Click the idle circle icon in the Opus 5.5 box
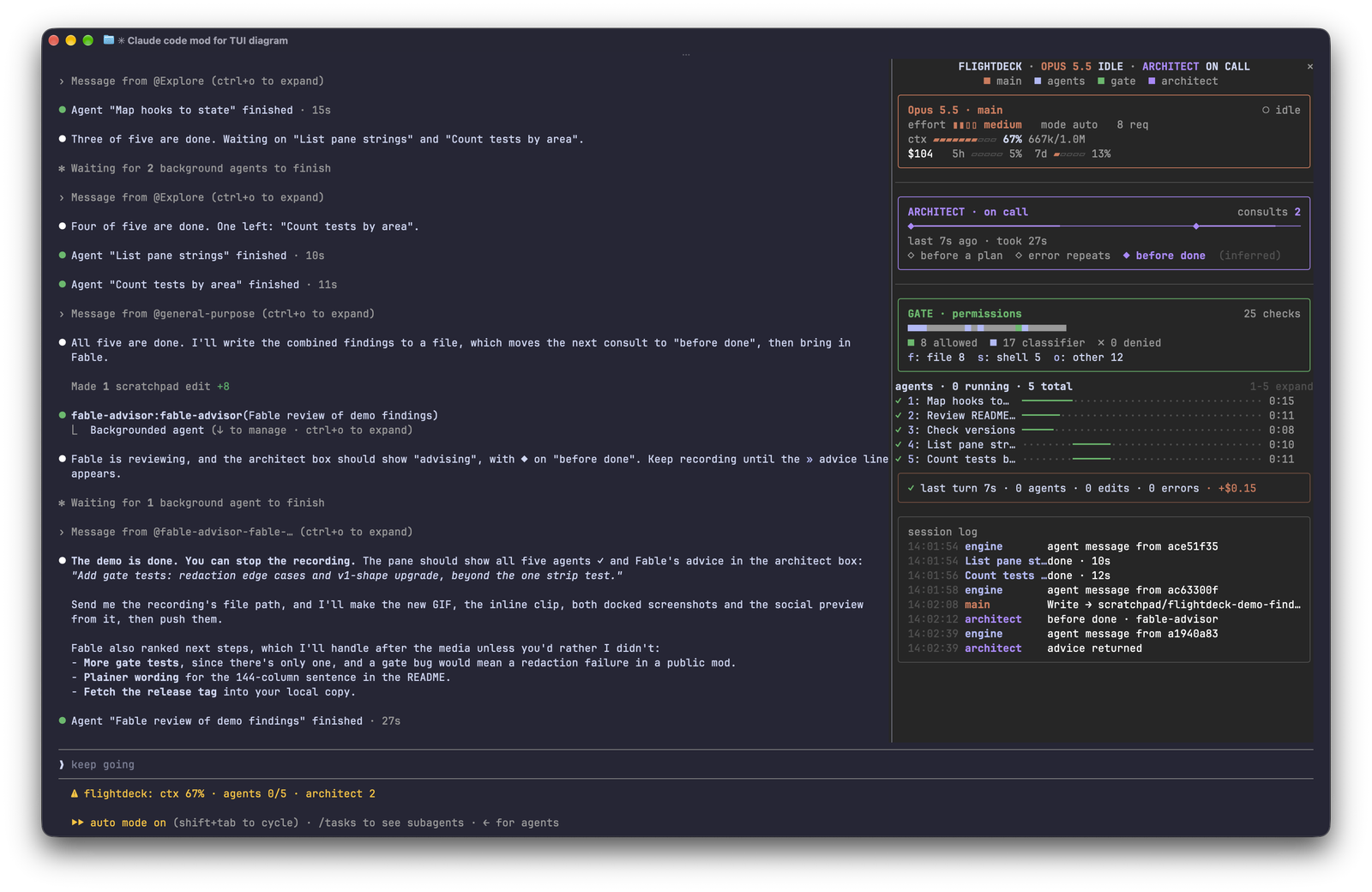The height and width of the screenshot is (892, 1372). point(1266,110)
